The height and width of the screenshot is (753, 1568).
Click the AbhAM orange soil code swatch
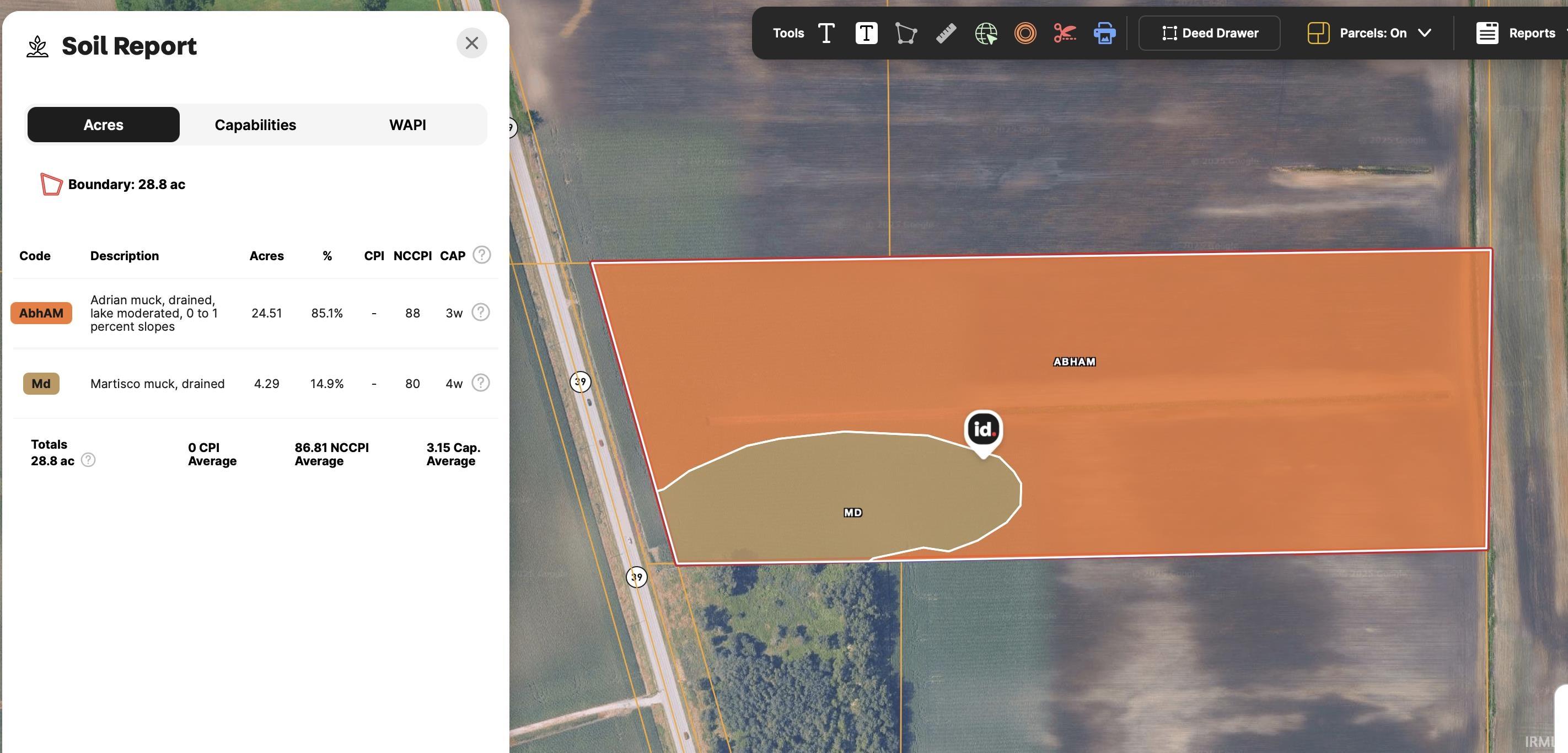point(41,313)
